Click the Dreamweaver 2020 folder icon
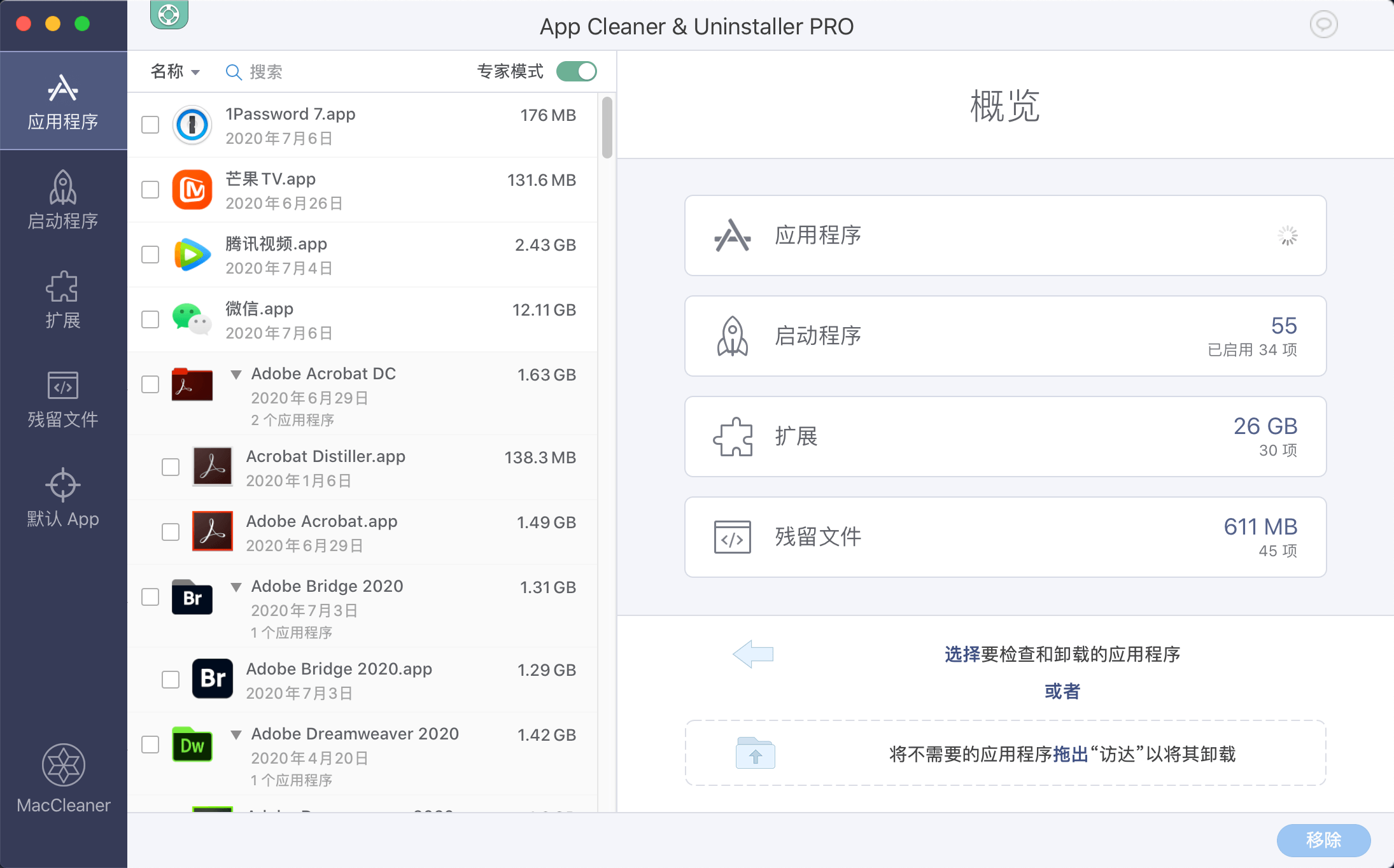 pyautogui.click(x=192, y=744)
